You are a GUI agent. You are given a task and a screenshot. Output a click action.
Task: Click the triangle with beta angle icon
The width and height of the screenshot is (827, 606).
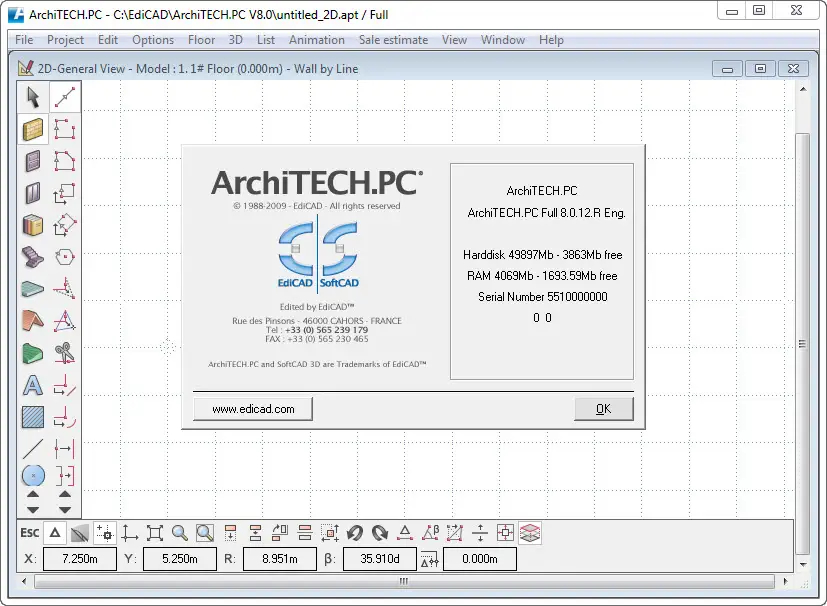click(x=430, y=533)
